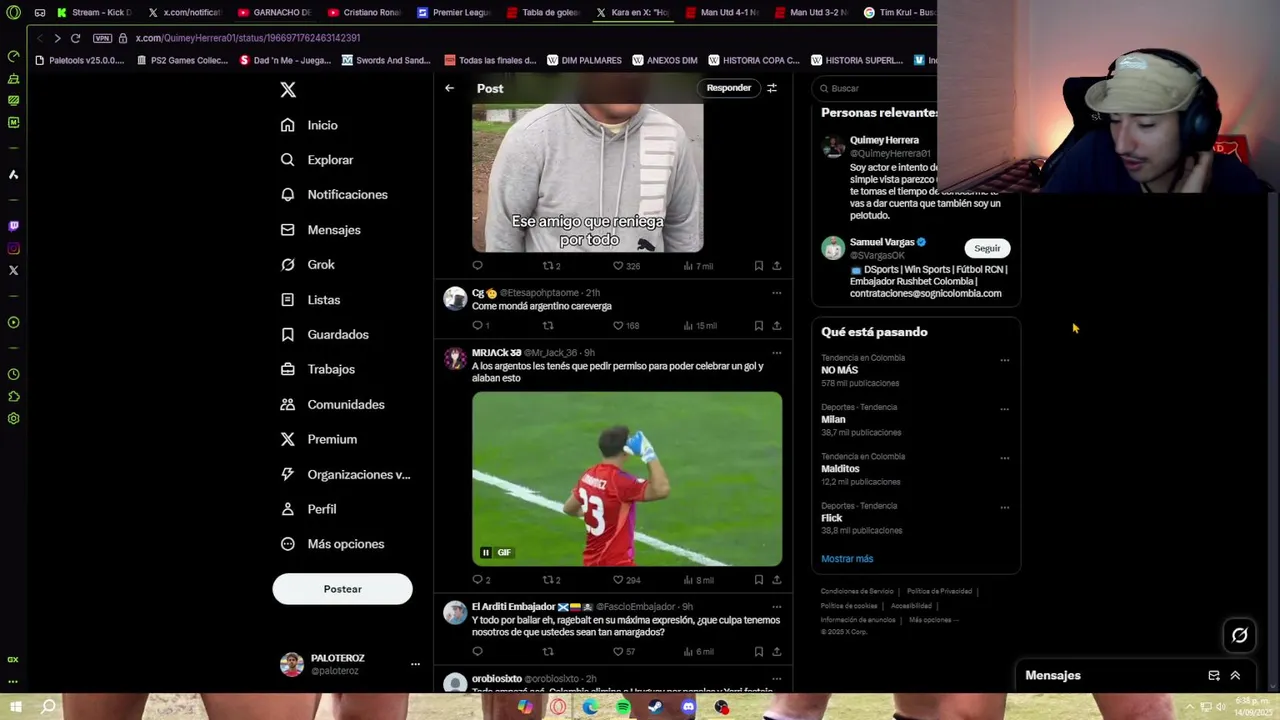Click the X logo above Inicio
Screen dimensions: 1280x720
tap(288, 89)
